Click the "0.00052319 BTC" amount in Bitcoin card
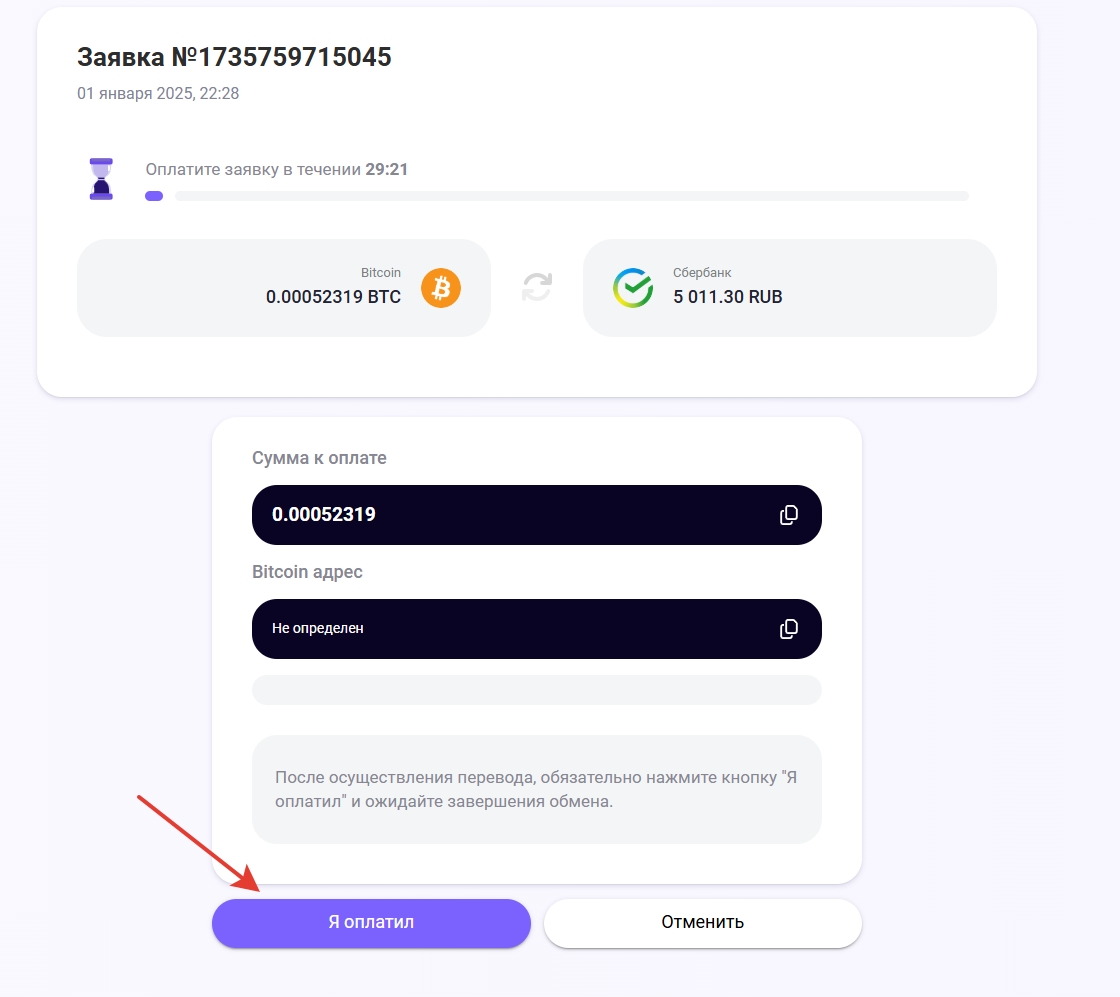1120x997 pixels. [x=333, y=297]
